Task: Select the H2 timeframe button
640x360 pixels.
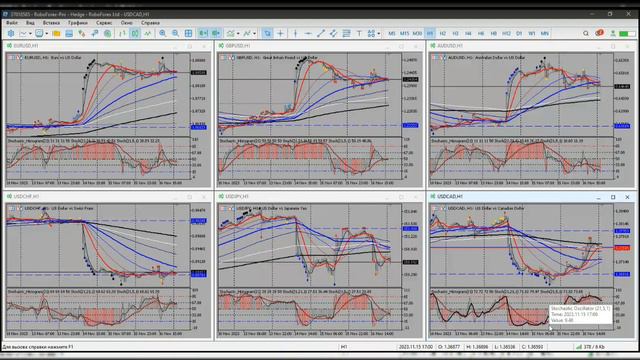Action: coord(442,33)
